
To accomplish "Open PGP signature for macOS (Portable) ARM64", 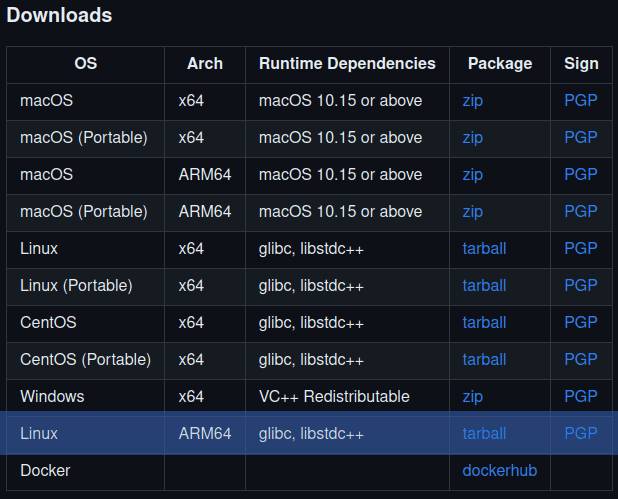I will (581, 212).
